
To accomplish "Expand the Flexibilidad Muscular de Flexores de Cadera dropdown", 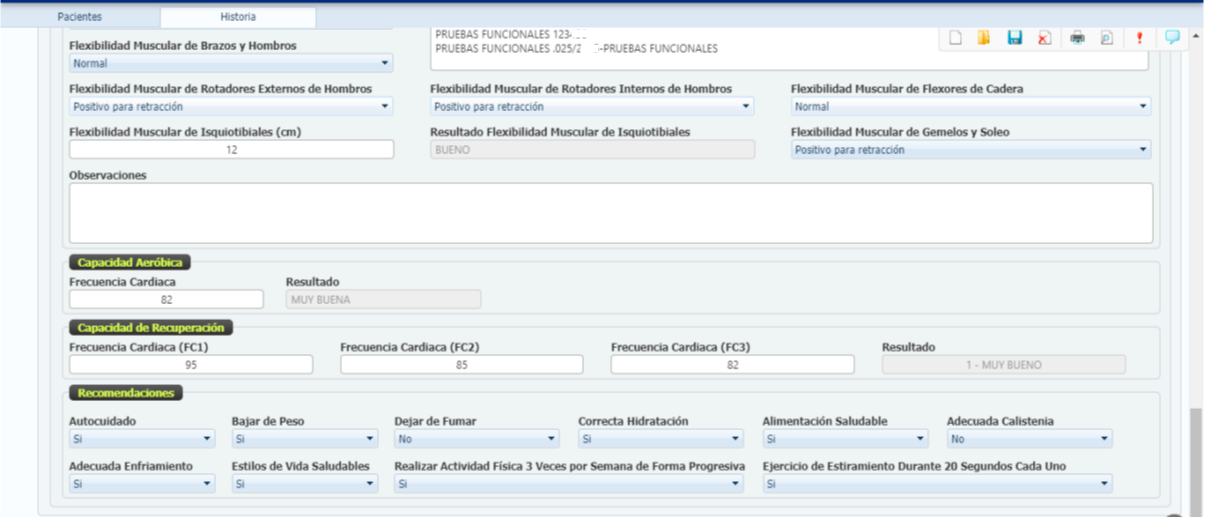I will (x=970, y=107).
